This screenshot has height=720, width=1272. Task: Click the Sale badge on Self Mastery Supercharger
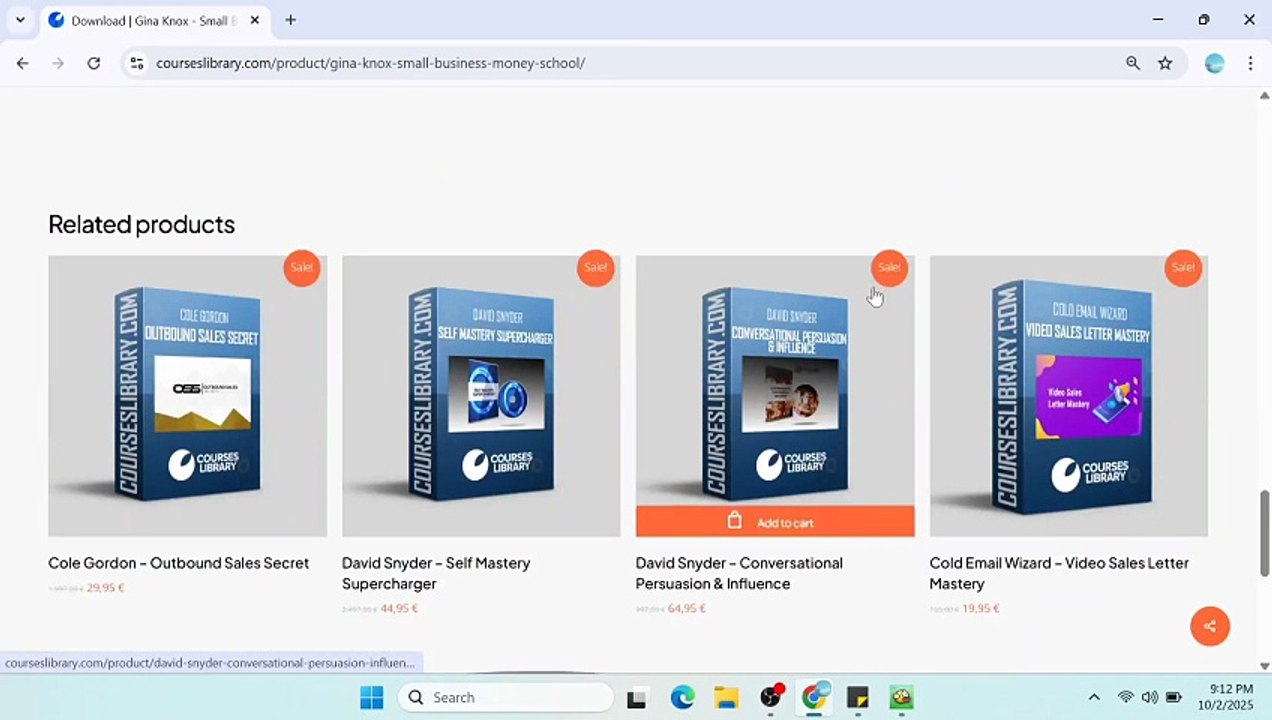595,268
